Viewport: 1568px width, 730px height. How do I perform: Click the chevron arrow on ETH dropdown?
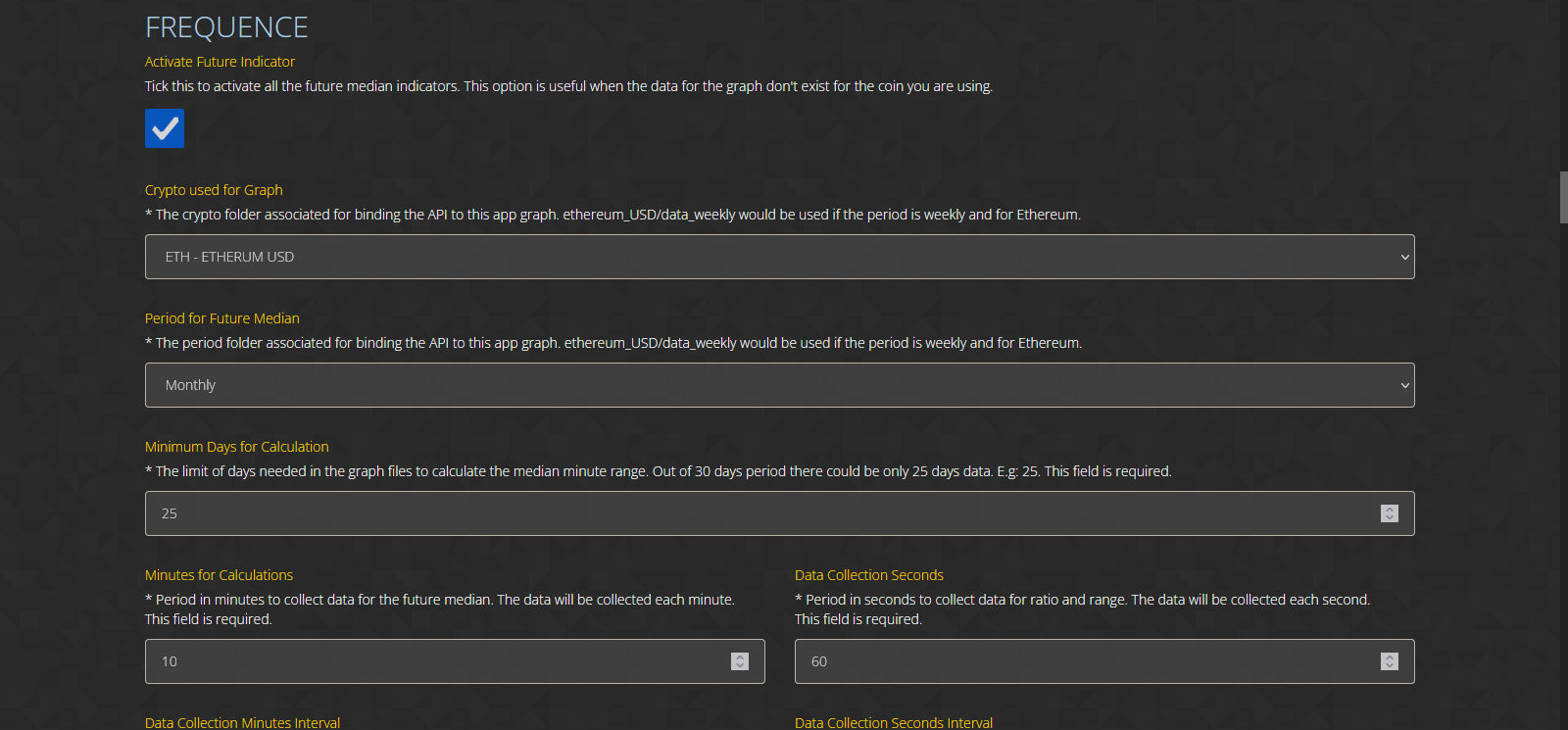(x=1404, y=257)
